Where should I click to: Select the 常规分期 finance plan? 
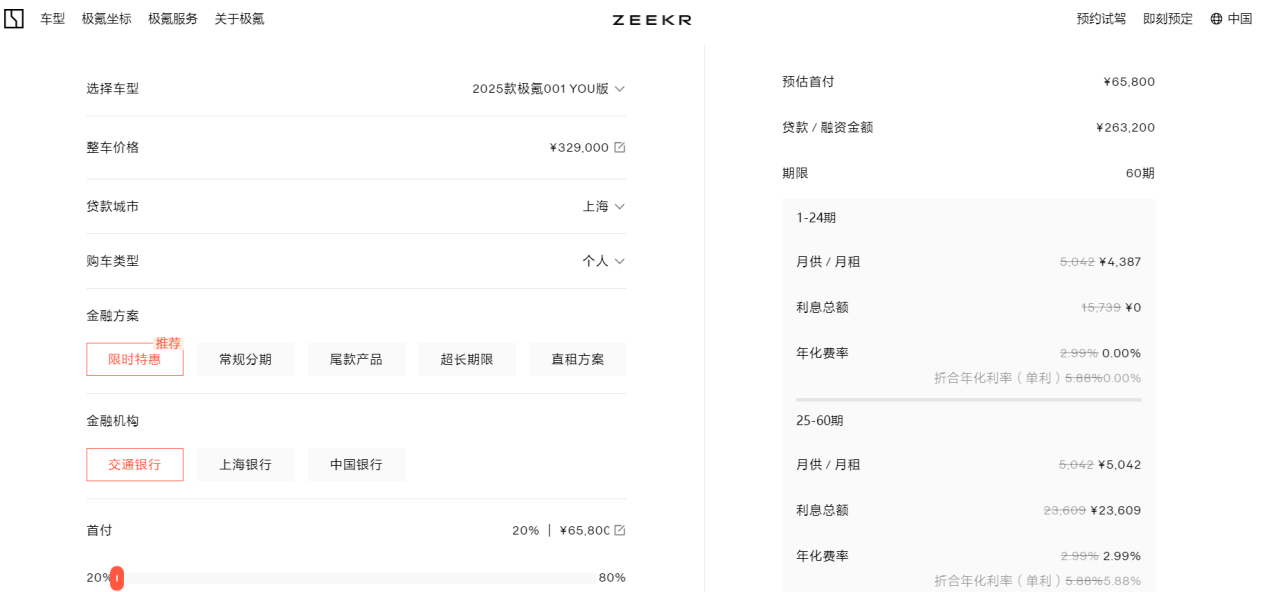(x=245, y=359)
